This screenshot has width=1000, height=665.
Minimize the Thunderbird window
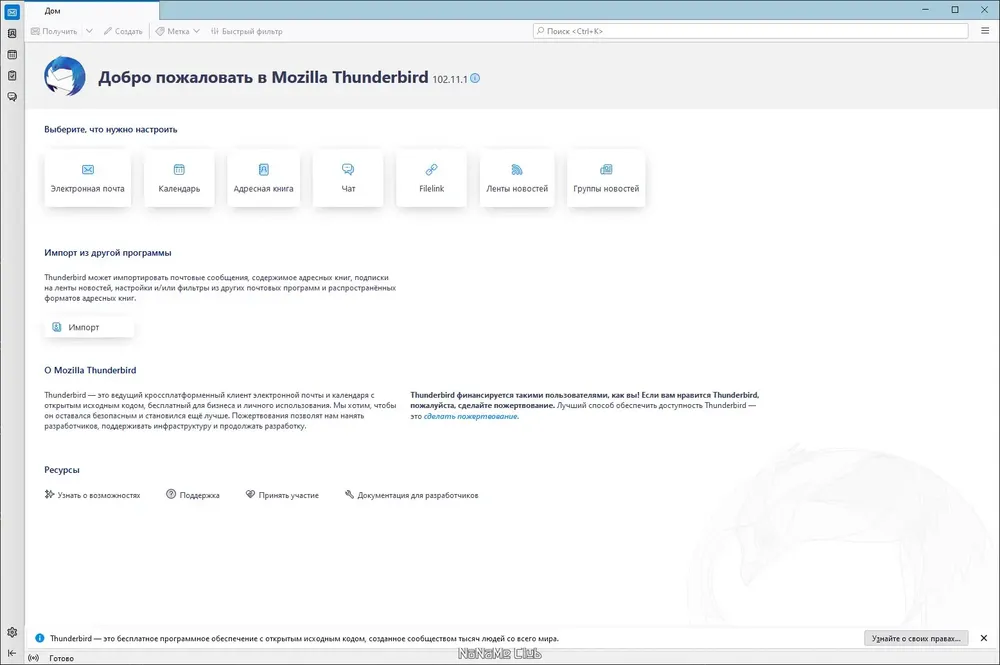tap(925, 10)
